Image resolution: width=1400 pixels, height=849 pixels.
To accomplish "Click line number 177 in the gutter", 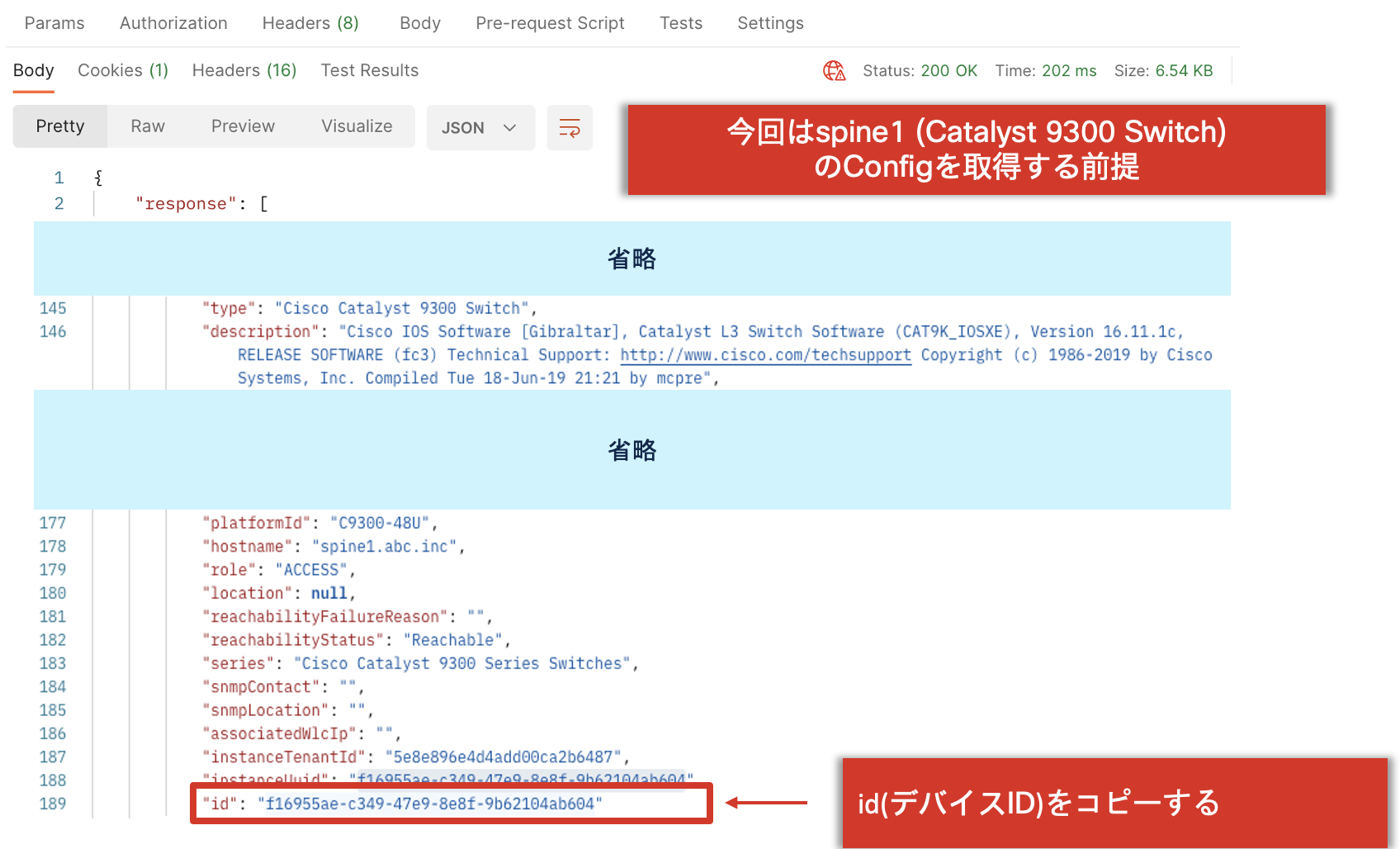I will [x=53, y=524].
